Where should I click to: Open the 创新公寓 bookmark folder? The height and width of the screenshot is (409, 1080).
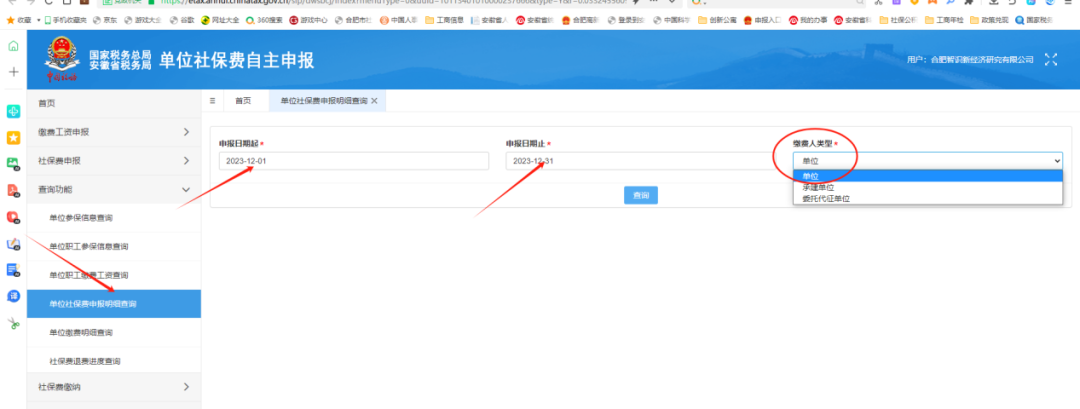coord(716,20)
